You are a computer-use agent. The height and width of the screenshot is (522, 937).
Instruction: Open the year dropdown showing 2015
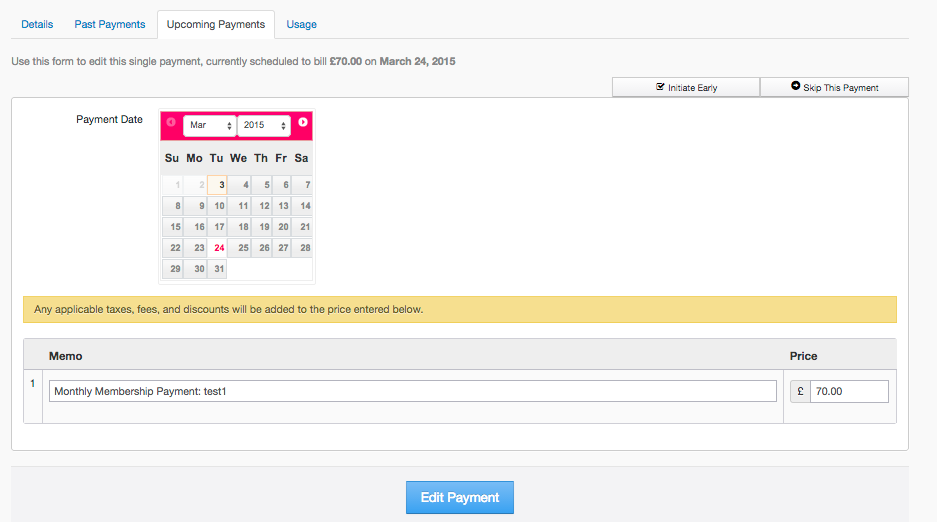click(x=264, y=125)
